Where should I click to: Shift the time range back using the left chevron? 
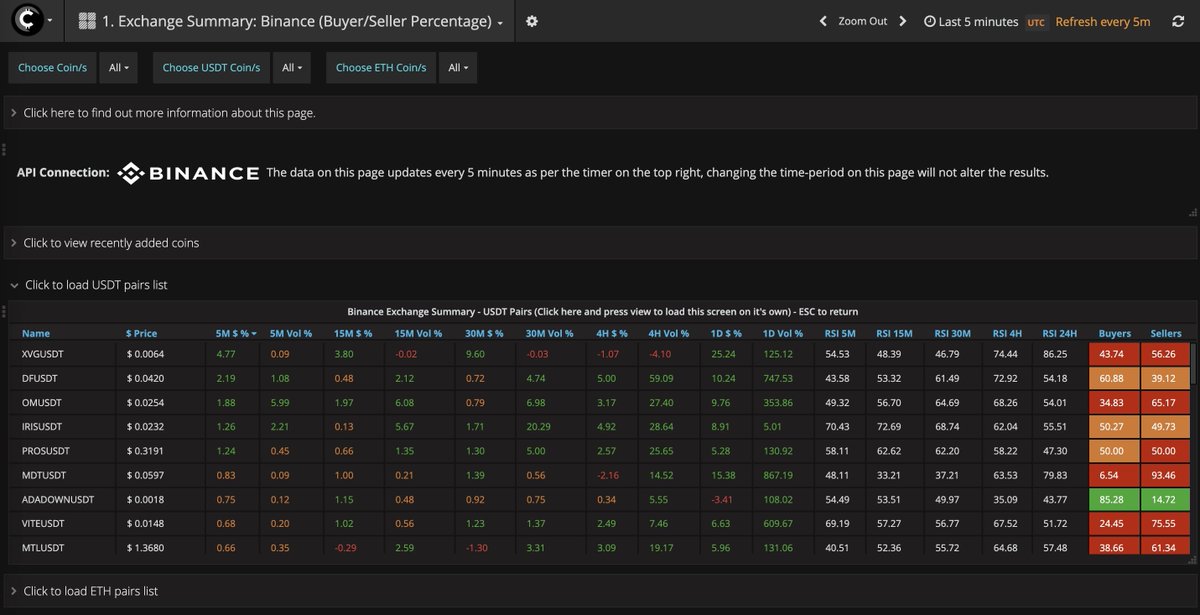coord(823,20)
